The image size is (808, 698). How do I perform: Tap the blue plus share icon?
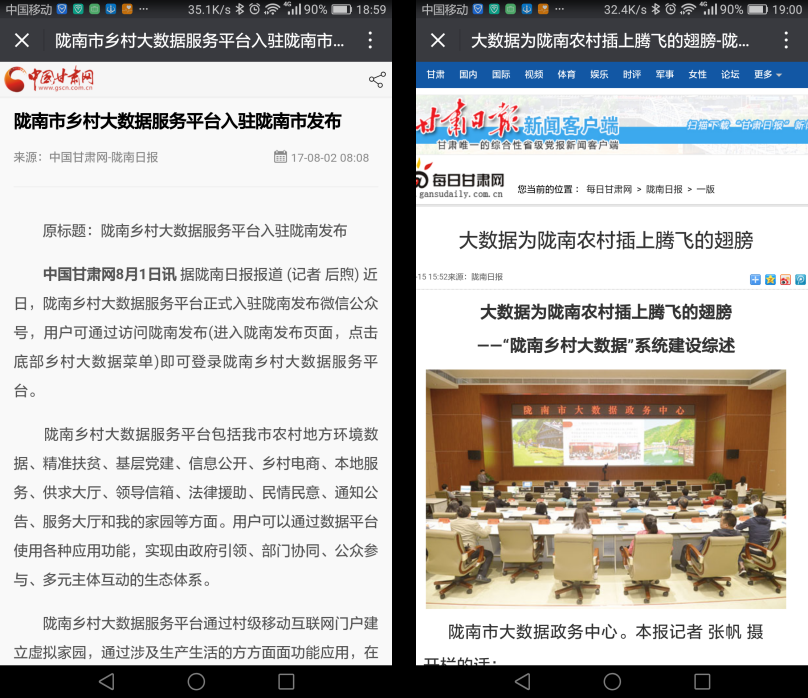pyautogui.click(x=755, y=279)
